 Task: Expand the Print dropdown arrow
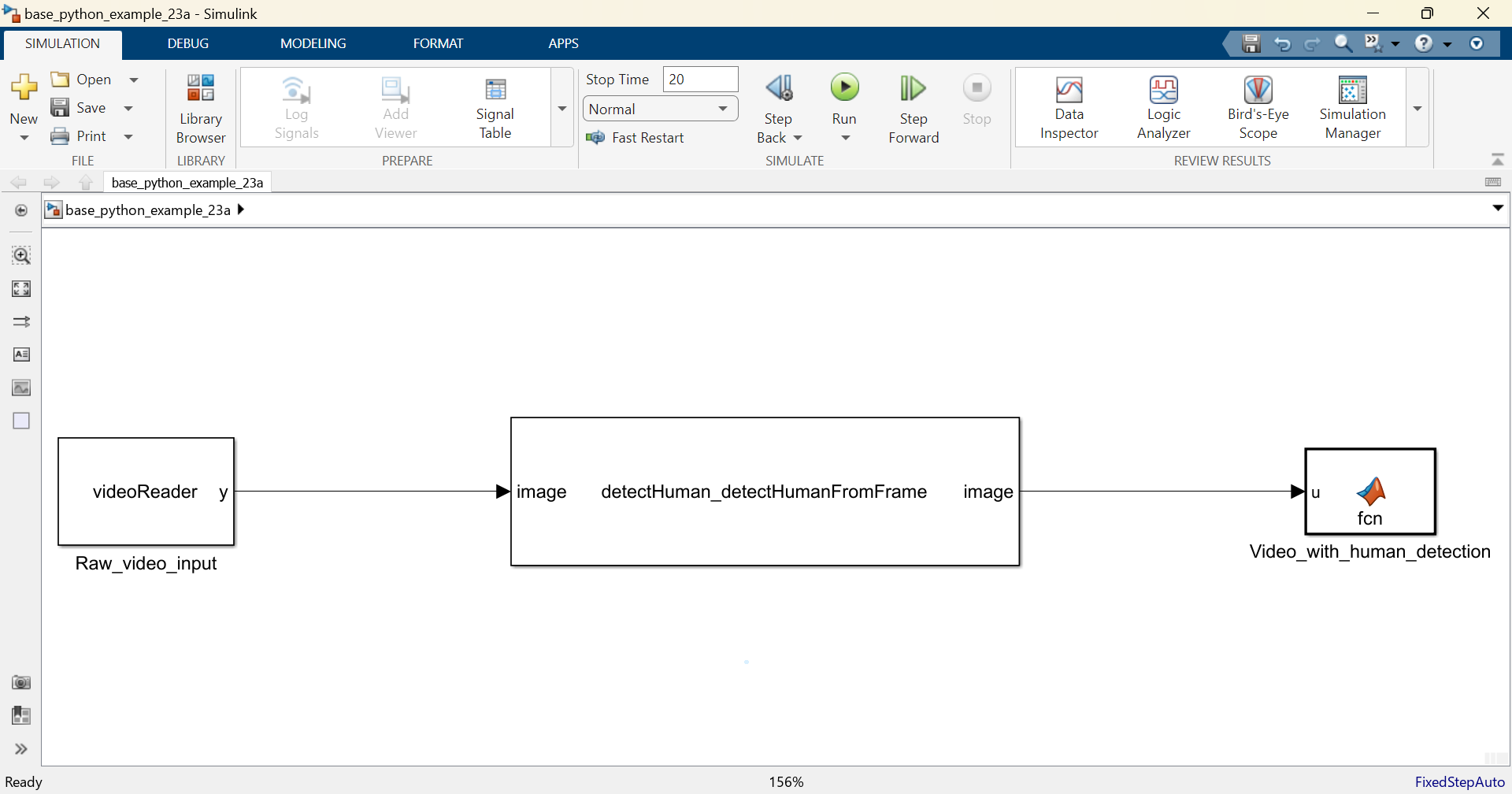click(128, 136)
